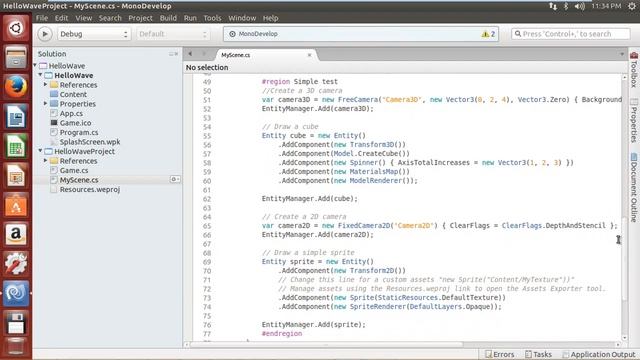Open the Bluetooth indicator menu
Image resolution: width=640 pixels, height=360 pixels.
566,6
